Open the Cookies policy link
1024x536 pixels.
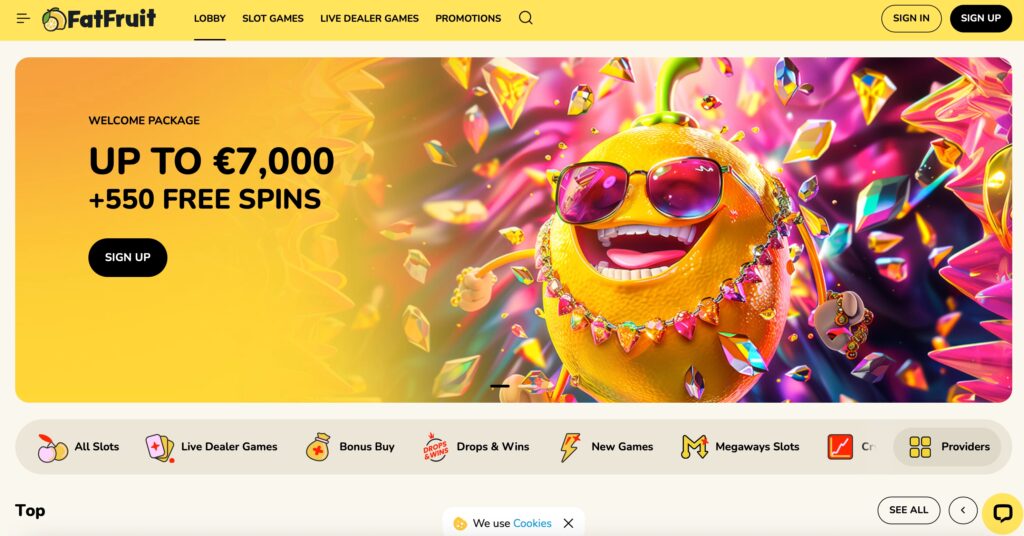click(532, 524)
